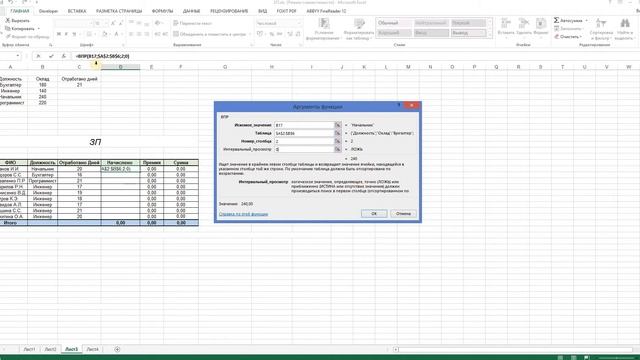Click the Copy (Копировать) button
This screenshot has width=640, height=360.
tap(20, 29)
